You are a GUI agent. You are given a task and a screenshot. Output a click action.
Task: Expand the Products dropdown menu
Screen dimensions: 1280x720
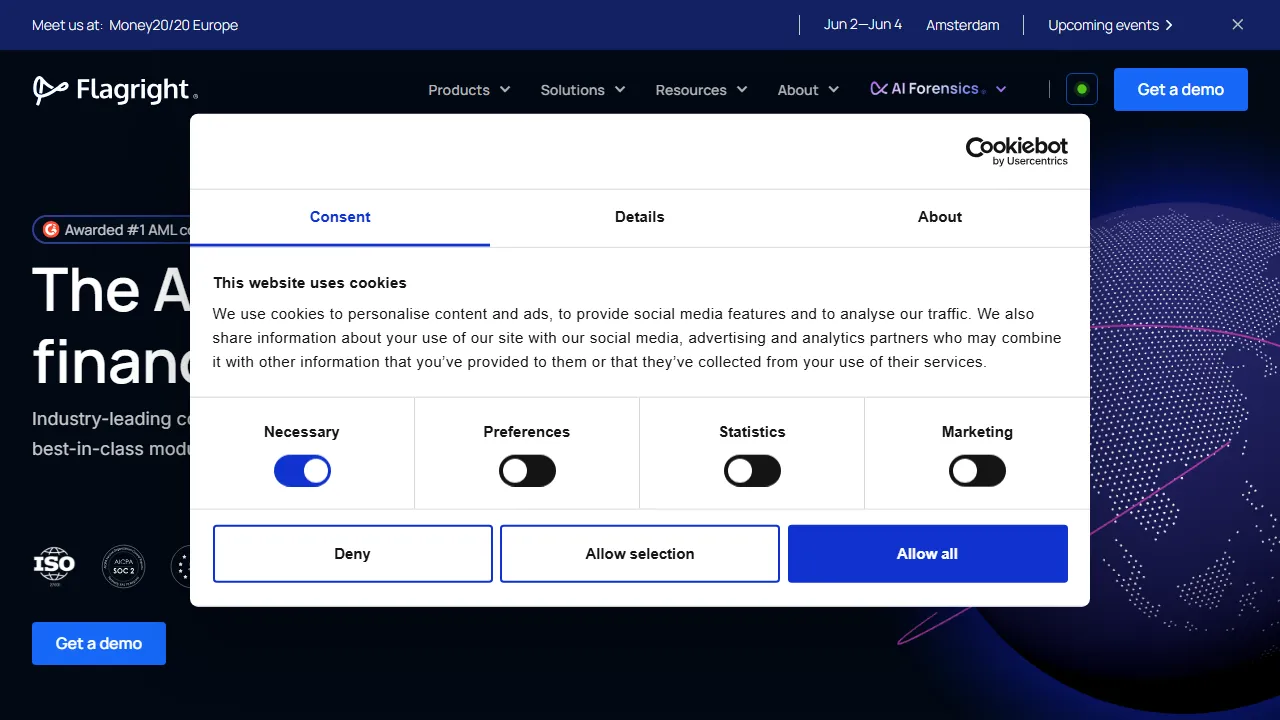[x=469, y=90]
